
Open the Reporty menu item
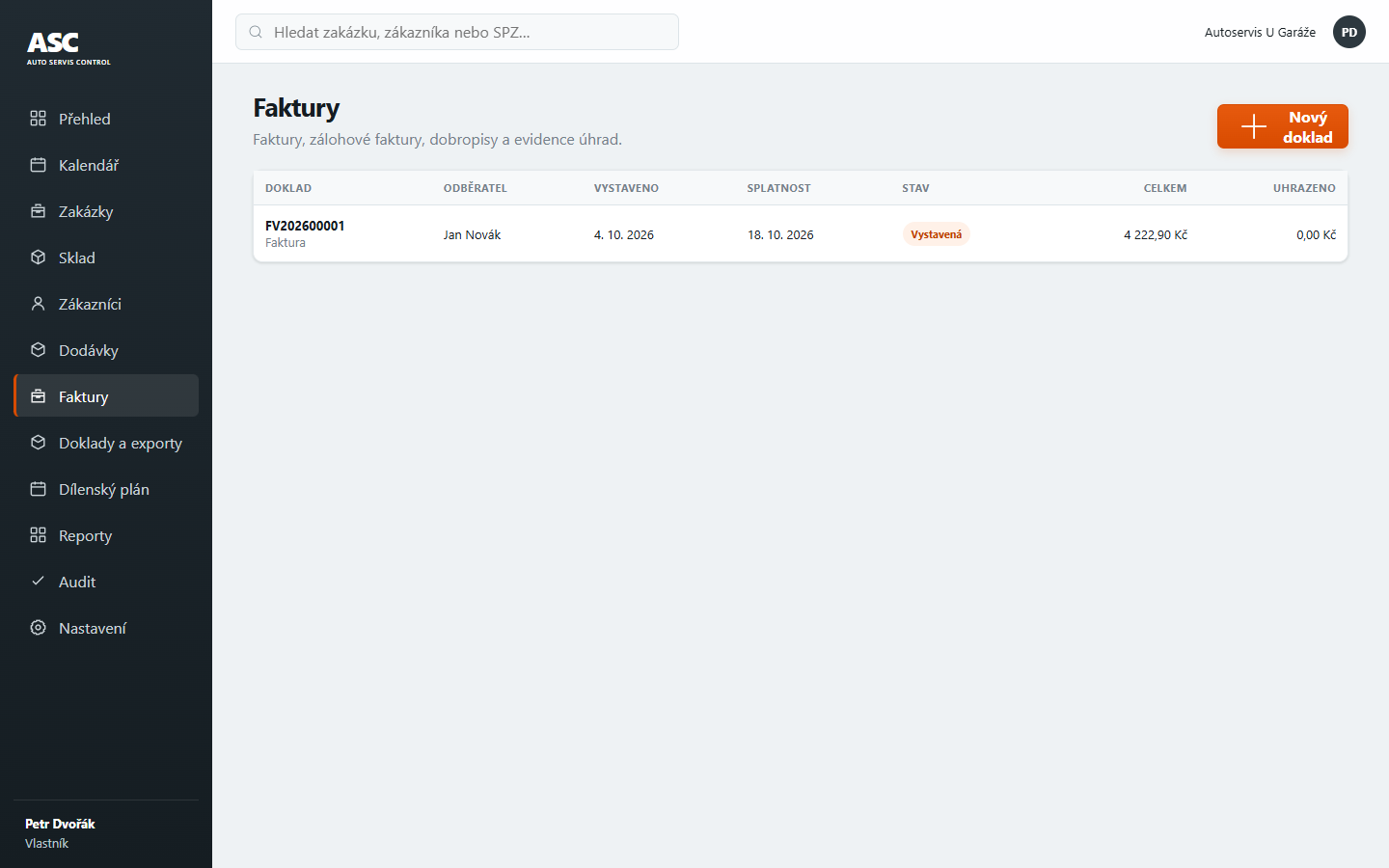[x=106, y=535]
